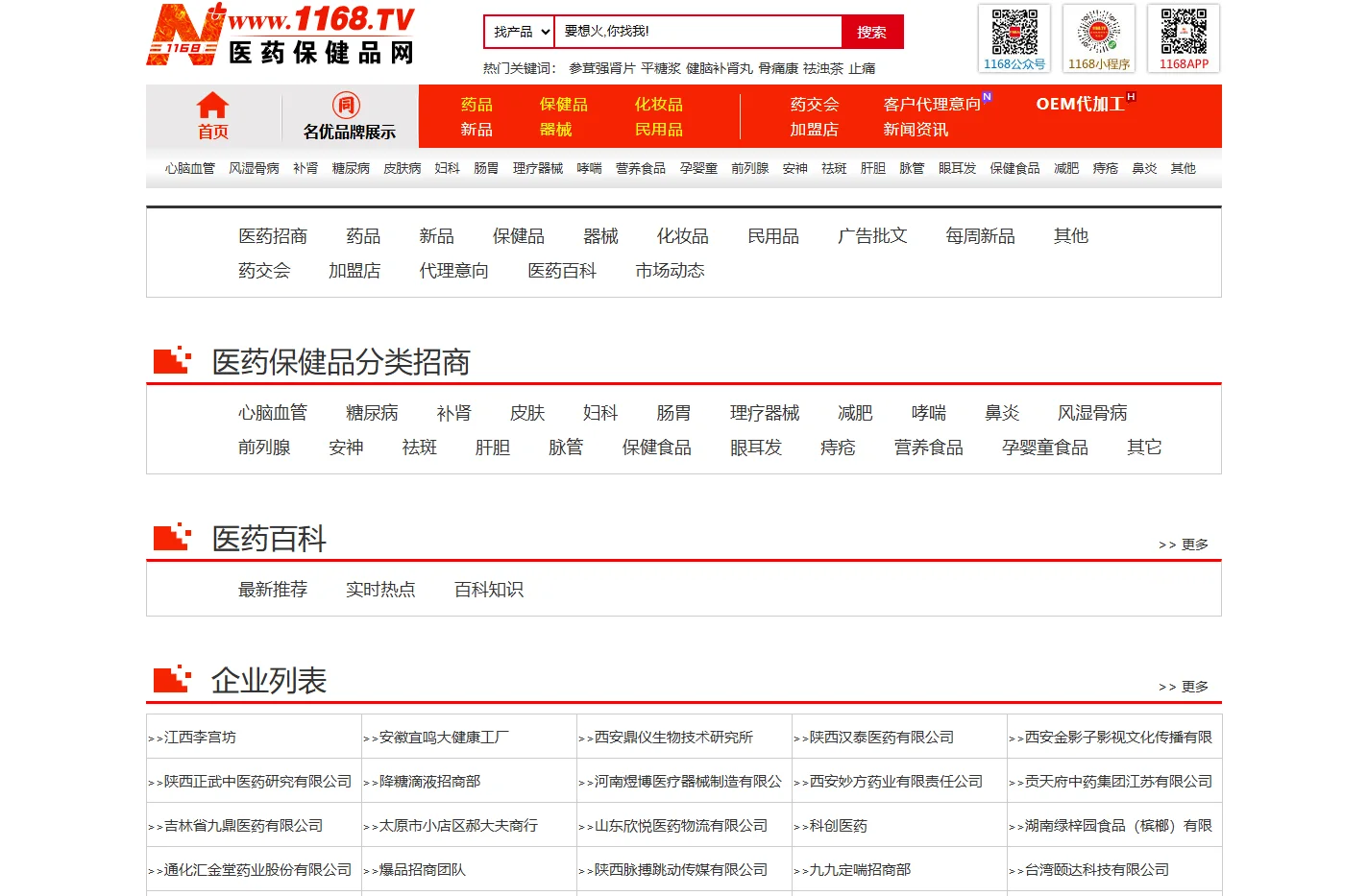The height and width of the screenshot is (896, 1368).
Task: Open company 吉林省九鼎医药有限公司
Action: pyautogui.click(x=243, y=825)
